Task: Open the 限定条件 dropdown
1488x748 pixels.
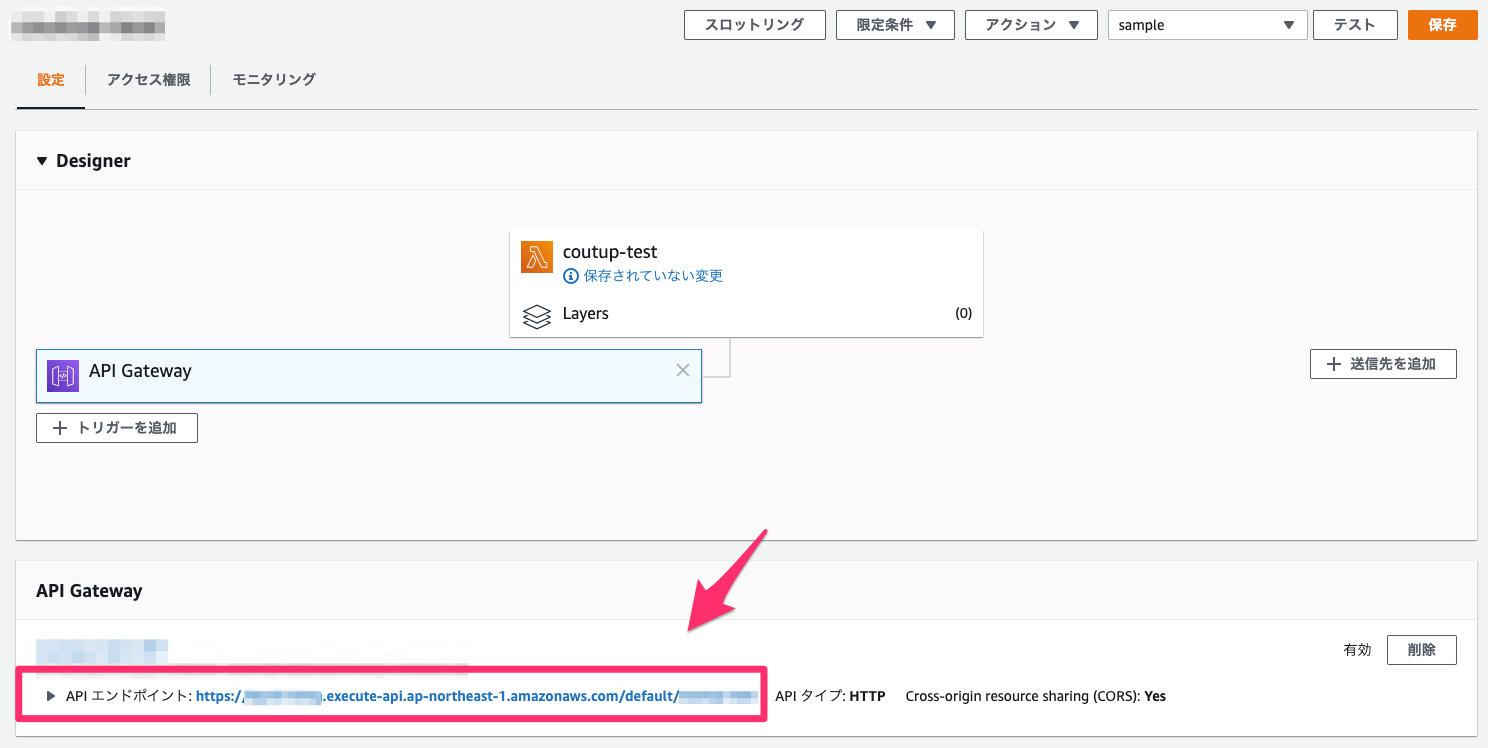Action: point(894,25)
